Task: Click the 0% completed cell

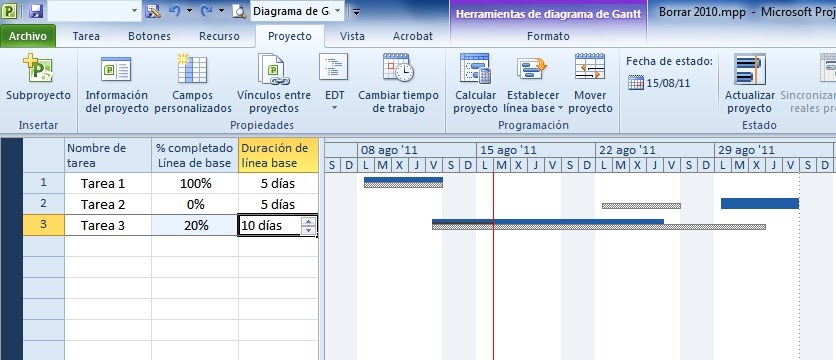Action: (x=195, y=204)
